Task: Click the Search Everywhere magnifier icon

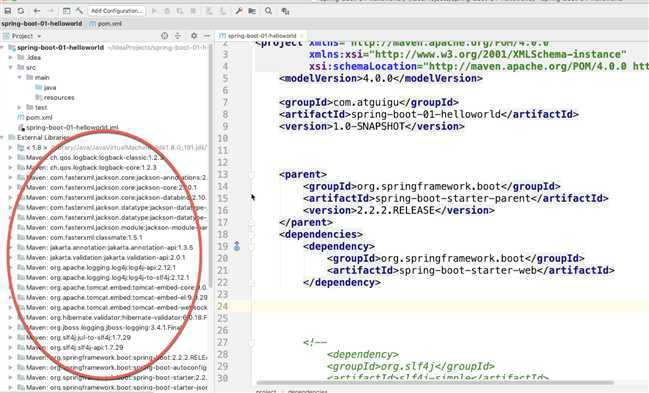Action: [269, 11]
